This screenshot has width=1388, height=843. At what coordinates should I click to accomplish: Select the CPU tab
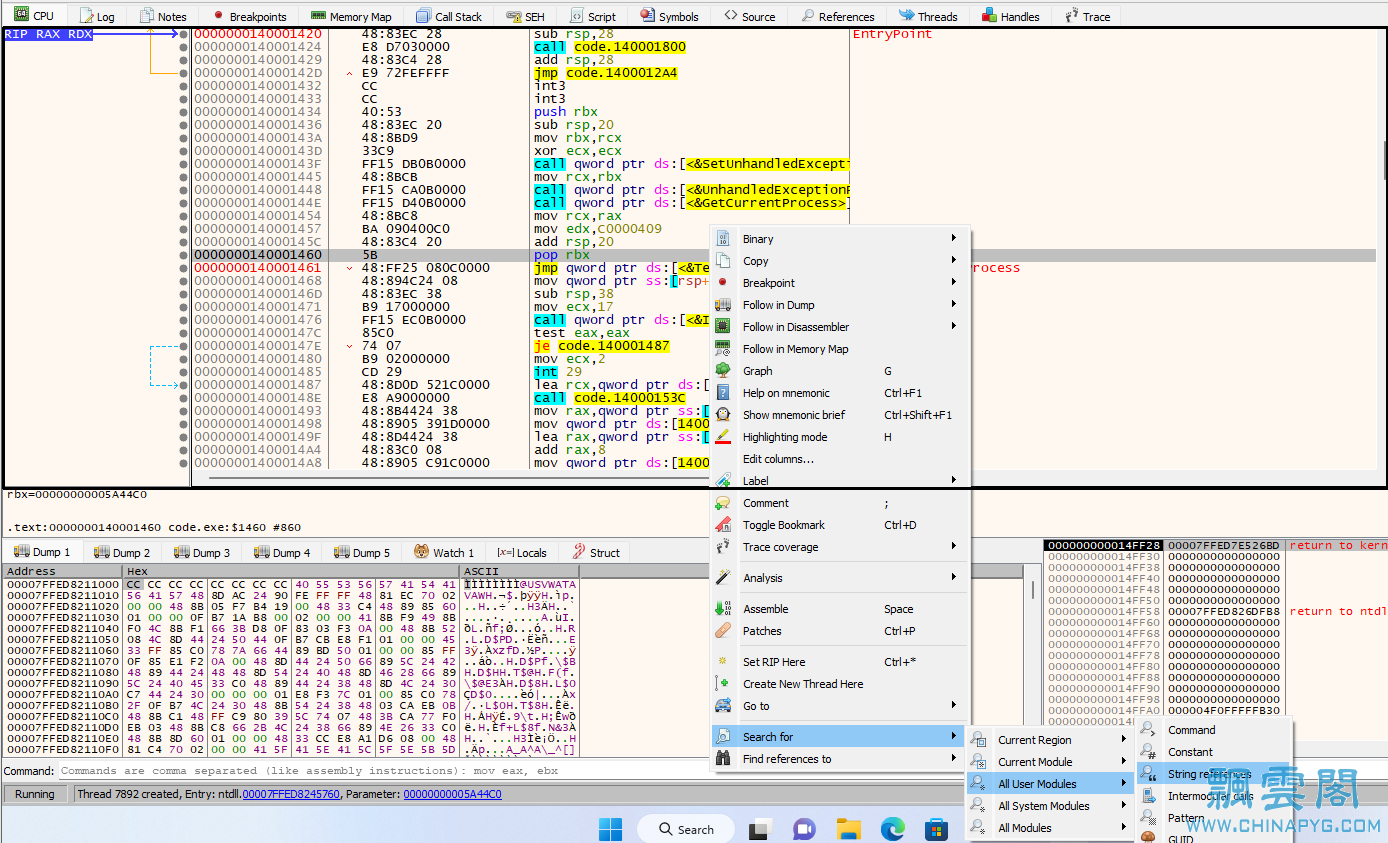point(34,15)
